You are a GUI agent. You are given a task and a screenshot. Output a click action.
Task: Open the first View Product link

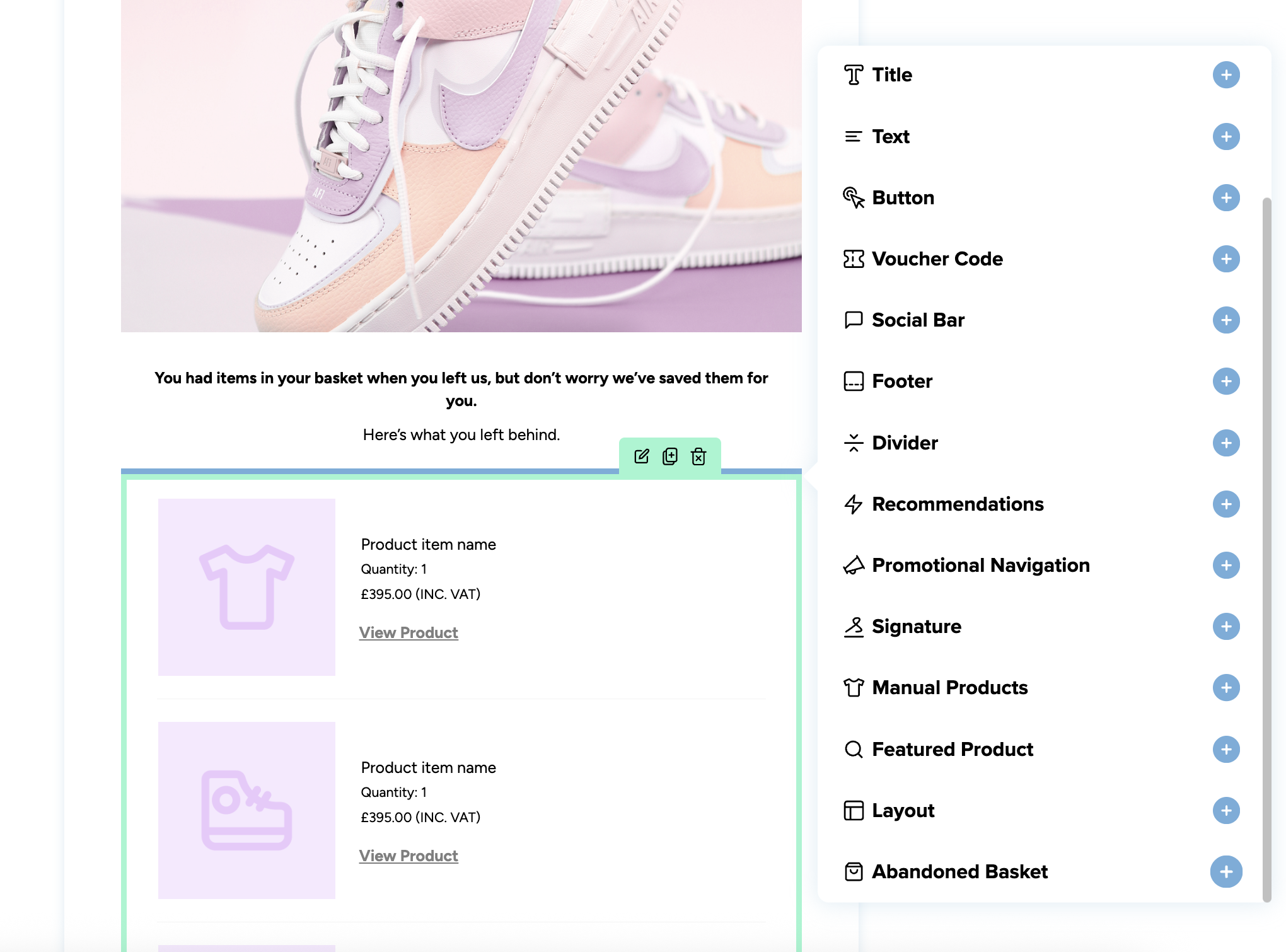(x=408, y=632)
